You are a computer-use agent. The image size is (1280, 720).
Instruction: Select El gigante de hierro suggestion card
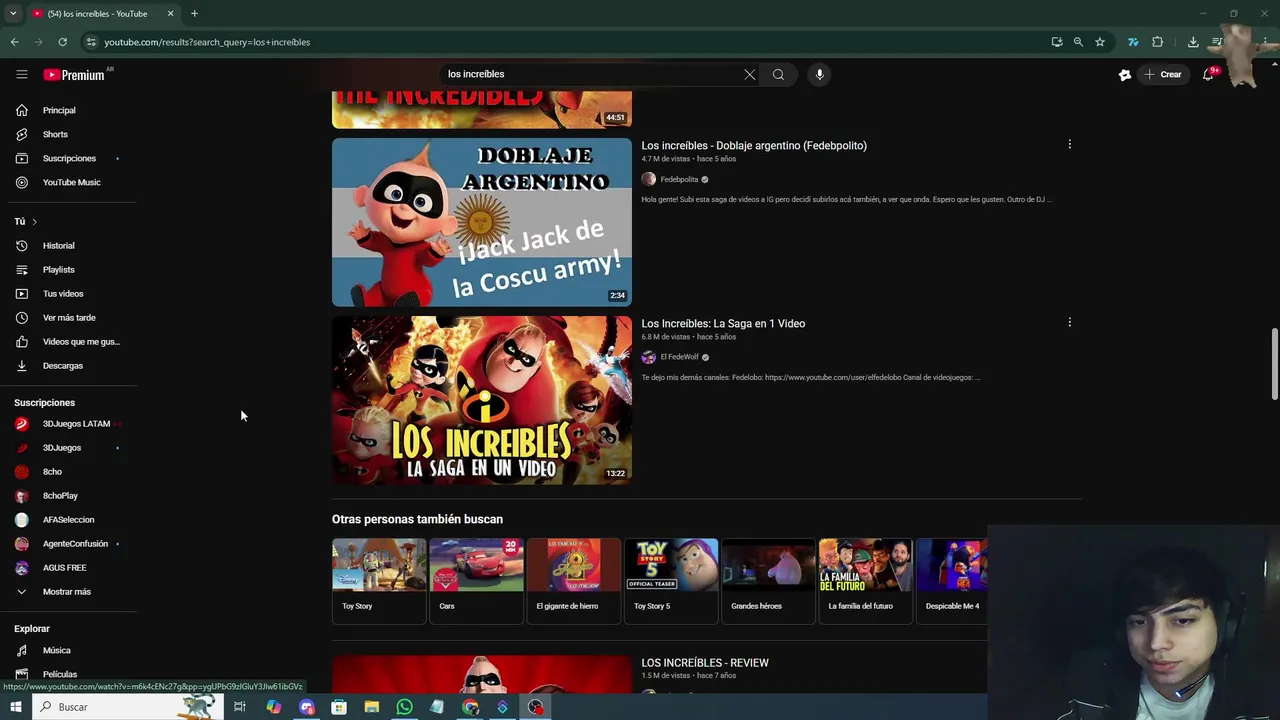pyautogui.click(x=573, y=580)
